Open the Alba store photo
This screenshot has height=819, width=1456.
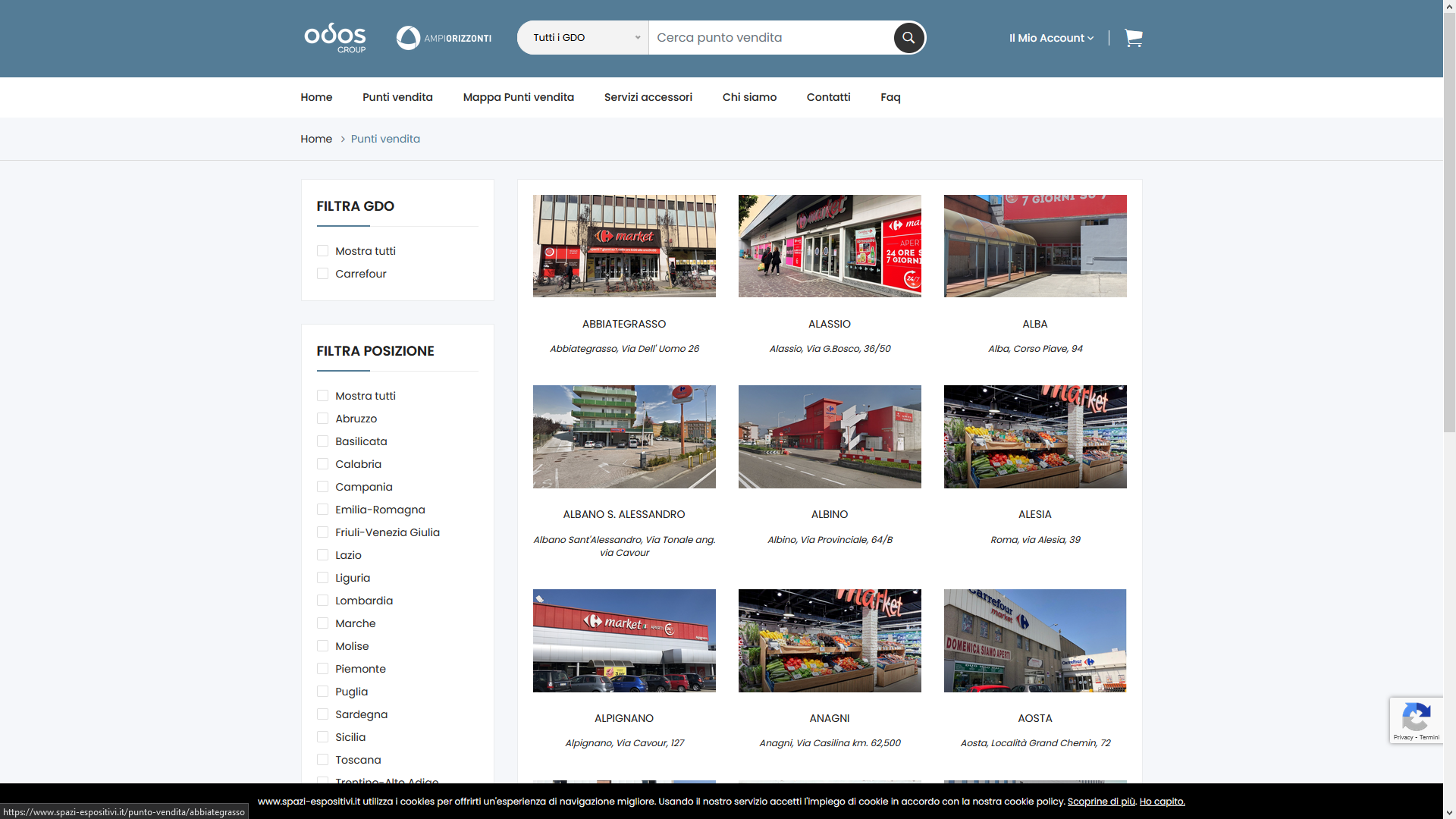[x=1035, y=246]
